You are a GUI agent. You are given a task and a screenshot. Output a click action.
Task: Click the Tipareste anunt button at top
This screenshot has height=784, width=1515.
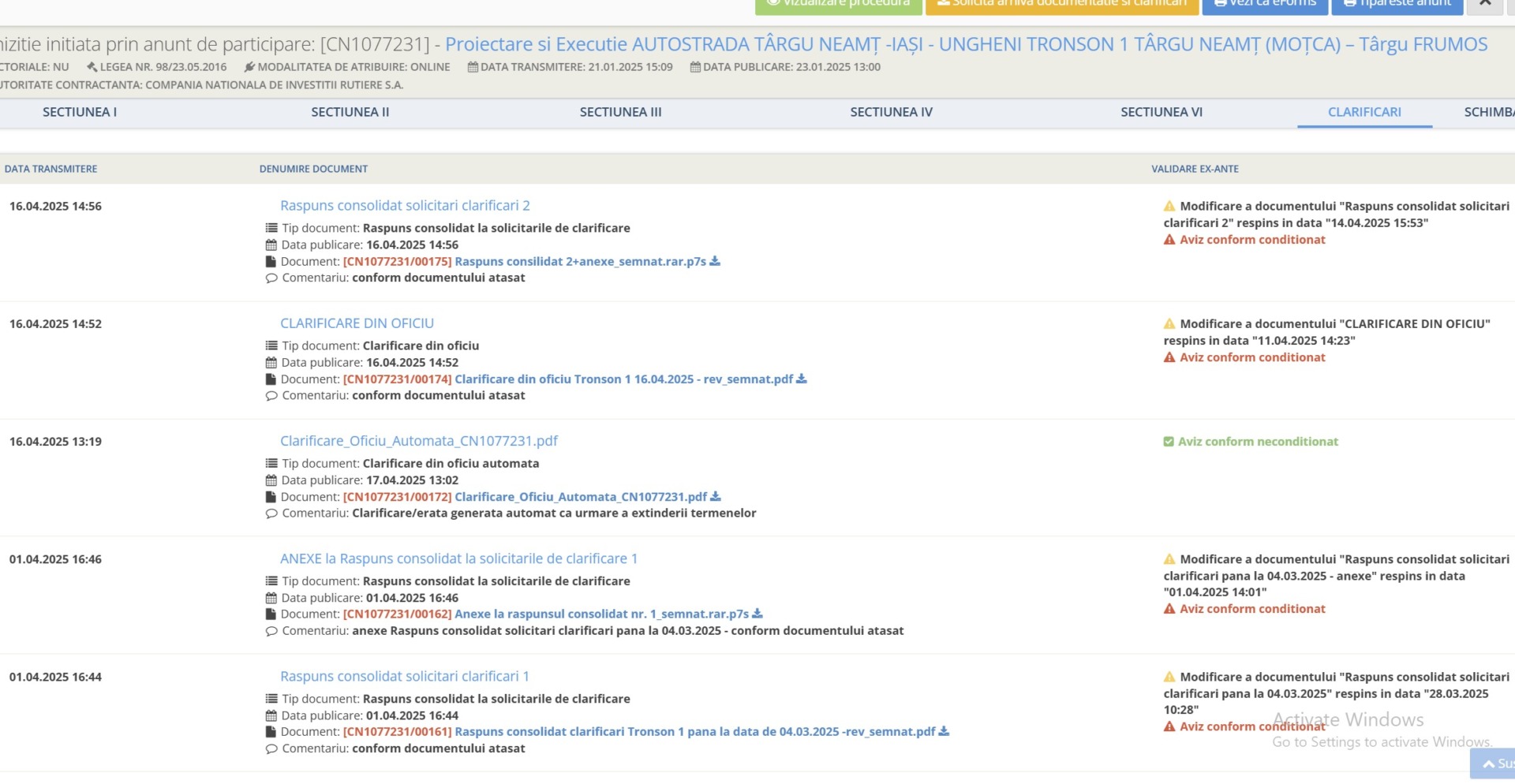[x=1397, y=5]
